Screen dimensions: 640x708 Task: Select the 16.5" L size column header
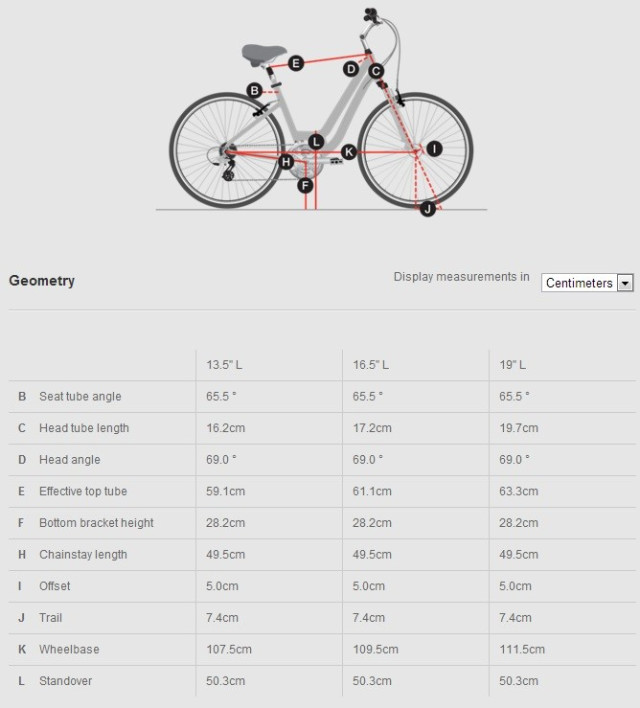tap(370, 365)
